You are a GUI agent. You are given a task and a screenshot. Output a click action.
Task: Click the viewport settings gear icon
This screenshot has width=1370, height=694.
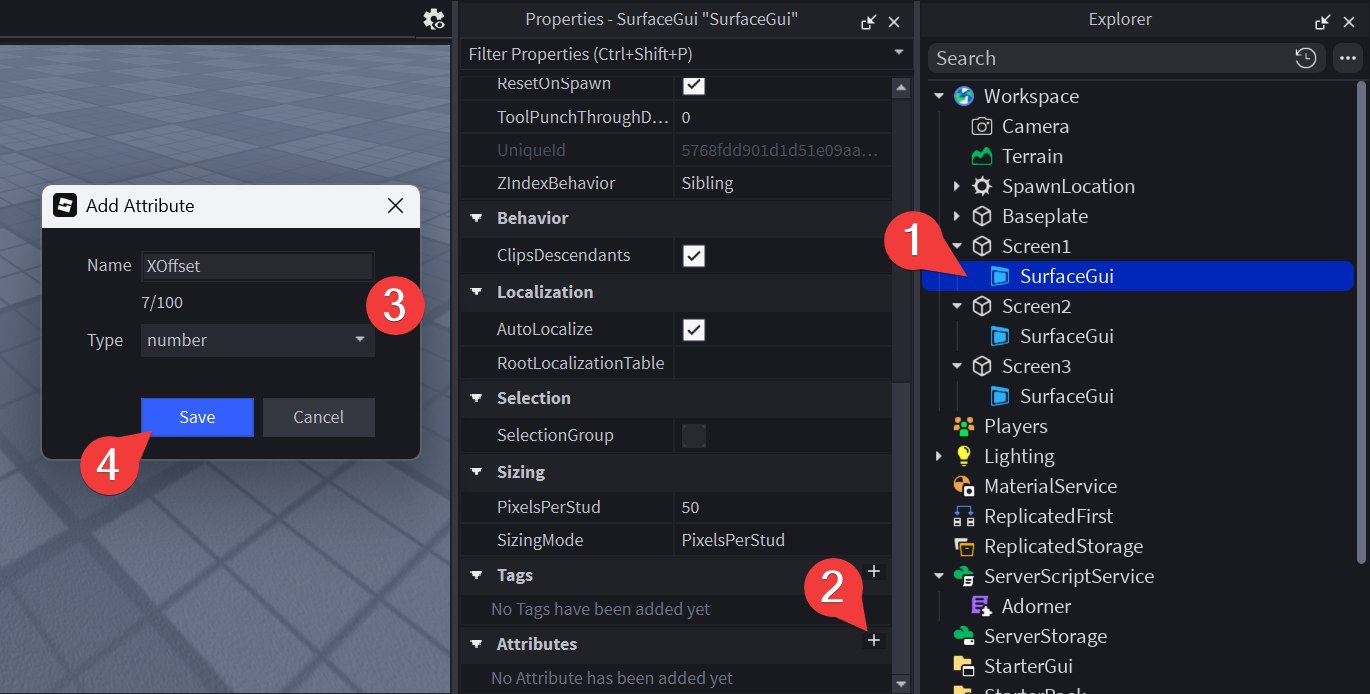pyautogui.click(x=433, y=19)
